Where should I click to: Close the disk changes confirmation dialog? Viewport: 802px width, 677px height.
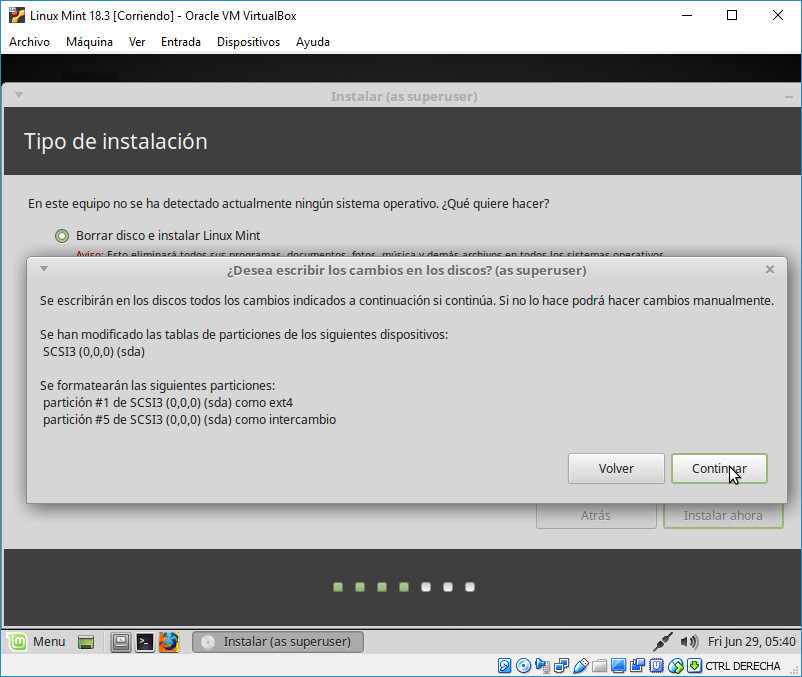[x=769, y=269]
